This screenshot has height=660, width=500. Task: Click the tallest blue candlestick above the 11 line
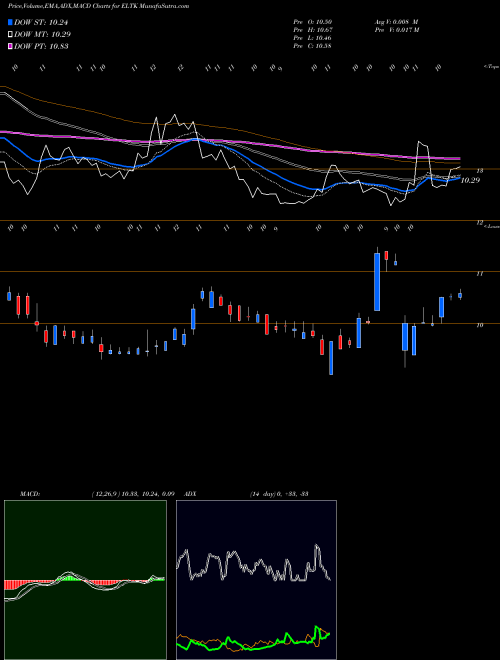pos(377,279)
